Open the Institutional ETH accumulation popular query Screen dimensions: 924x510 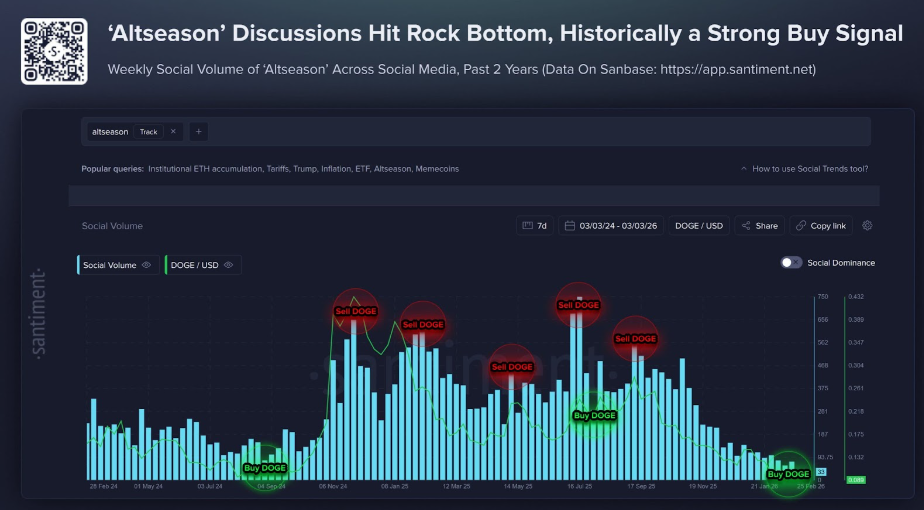click(205, 169)
